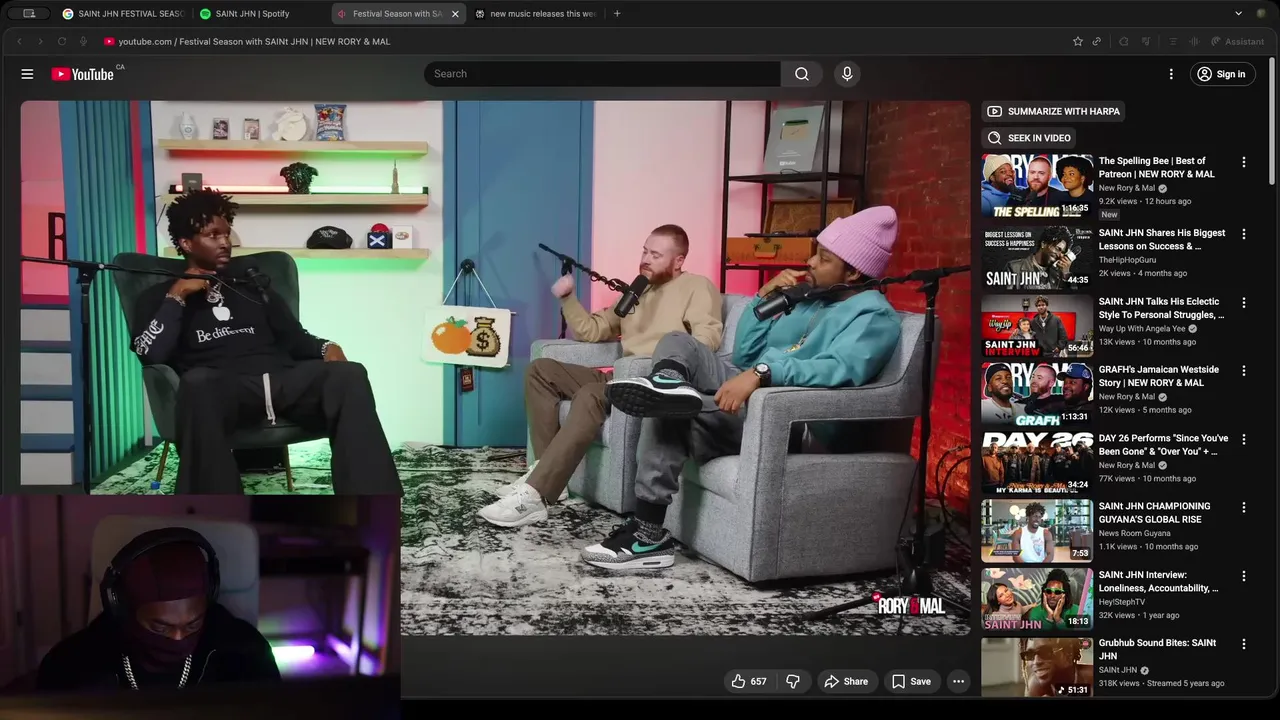Click the main video player

tap(495, 368)
